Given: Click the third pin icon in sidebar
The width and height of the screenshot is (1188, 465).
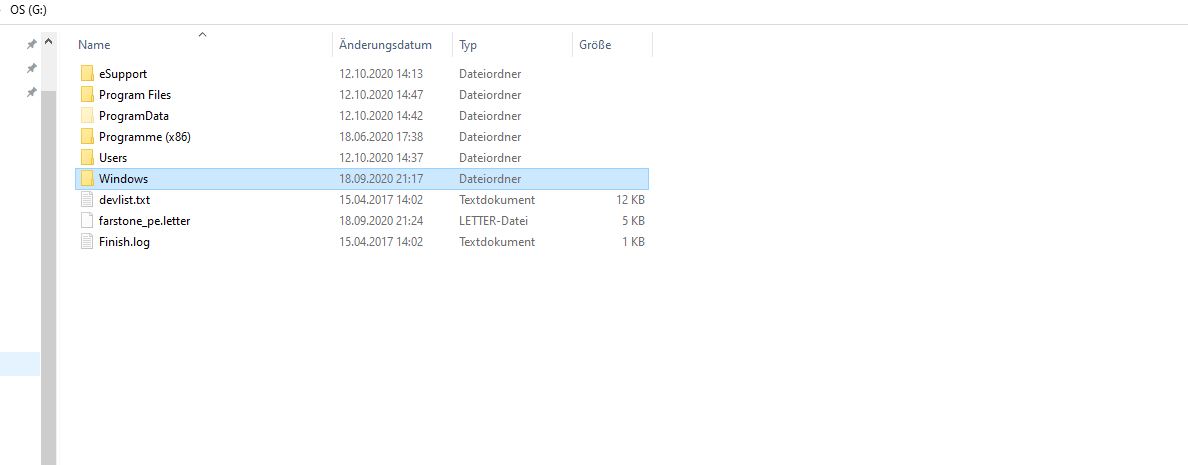Looking at the screenshot, I should pyautogui.click(x=32, y=92).
